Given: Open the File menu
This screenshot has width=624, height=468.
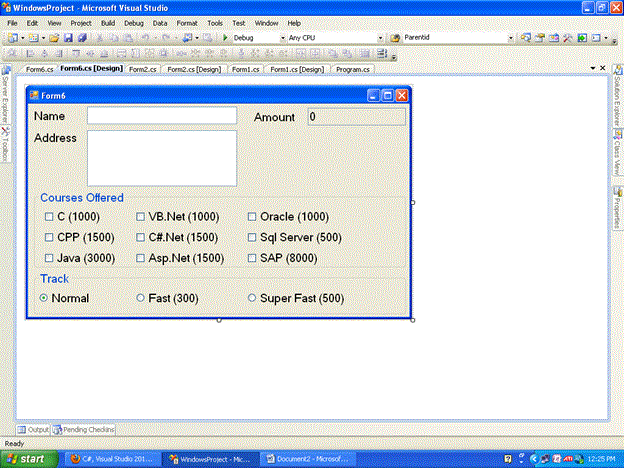Looking at the screenshot, I should (12, 23).
